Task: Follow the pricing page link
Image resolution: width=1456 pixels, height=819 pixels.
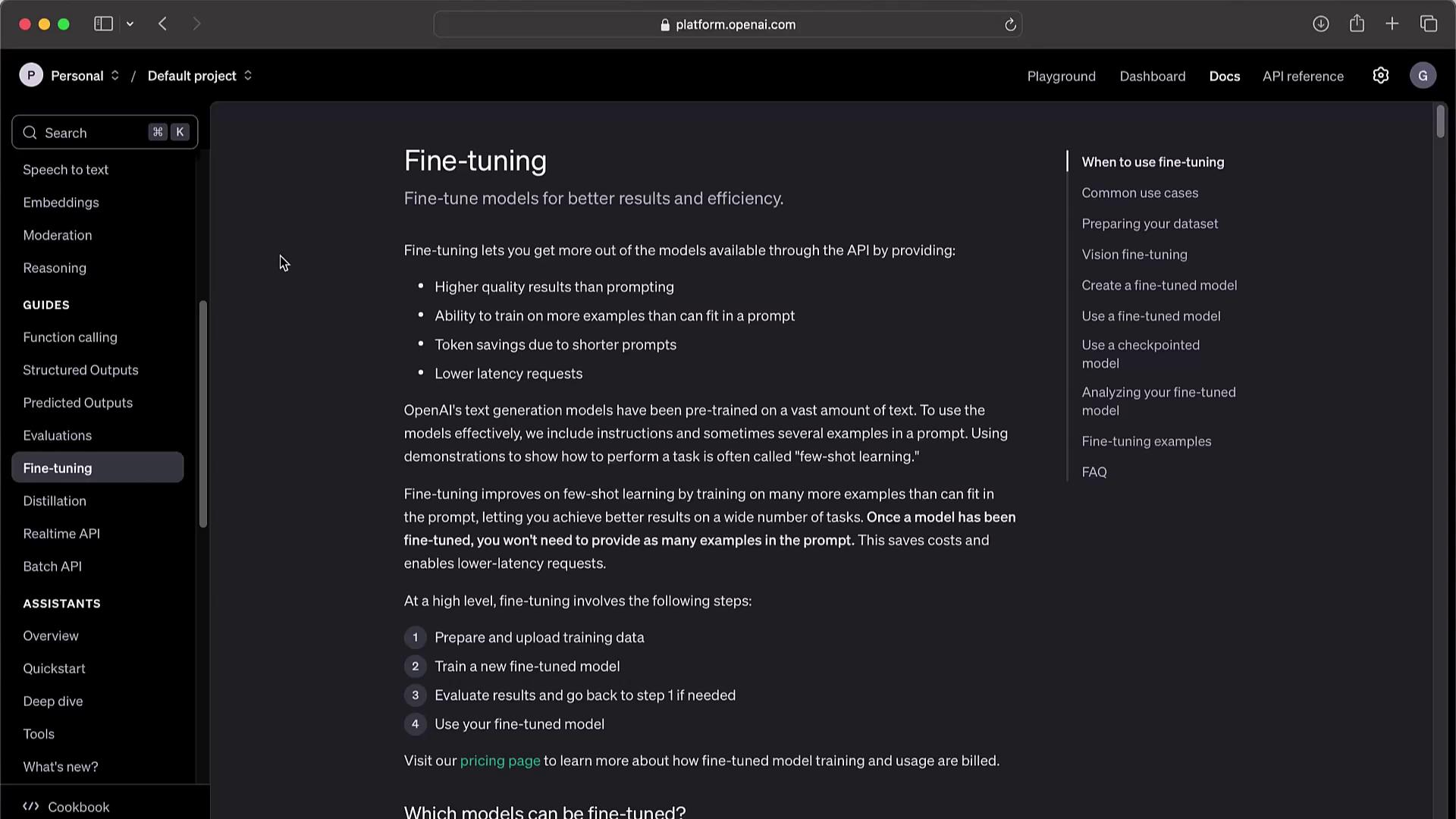Action: pos(500,761)
